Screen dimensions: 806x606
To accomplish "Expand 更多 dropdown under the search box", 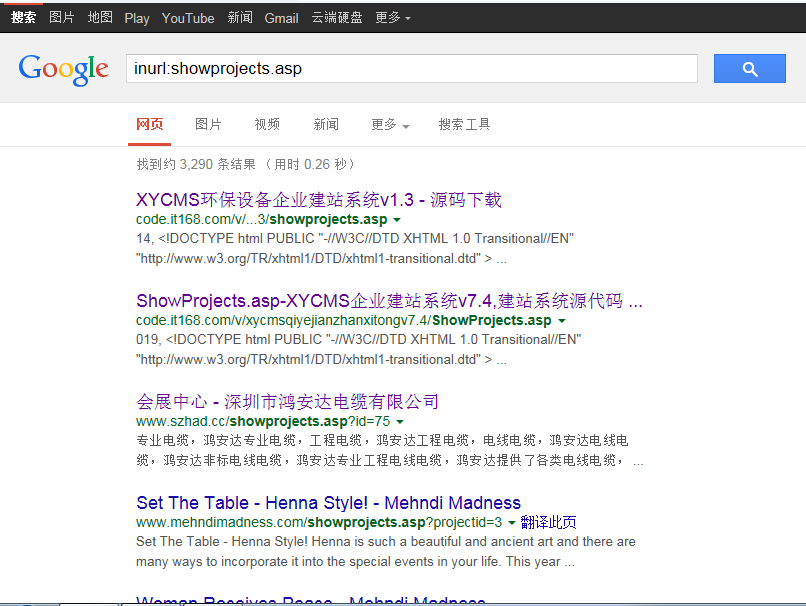I will click(390, 124).
